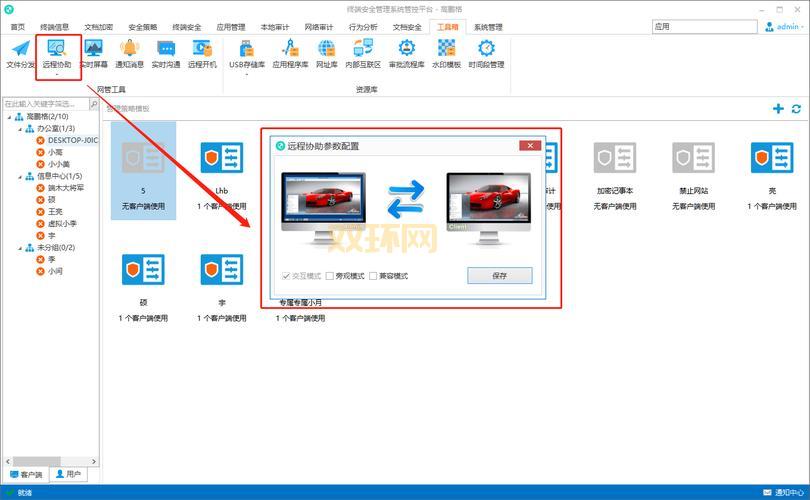Toggle the 交互模式 checkbox
Screen dimensions: 810x500
[286, 276]
